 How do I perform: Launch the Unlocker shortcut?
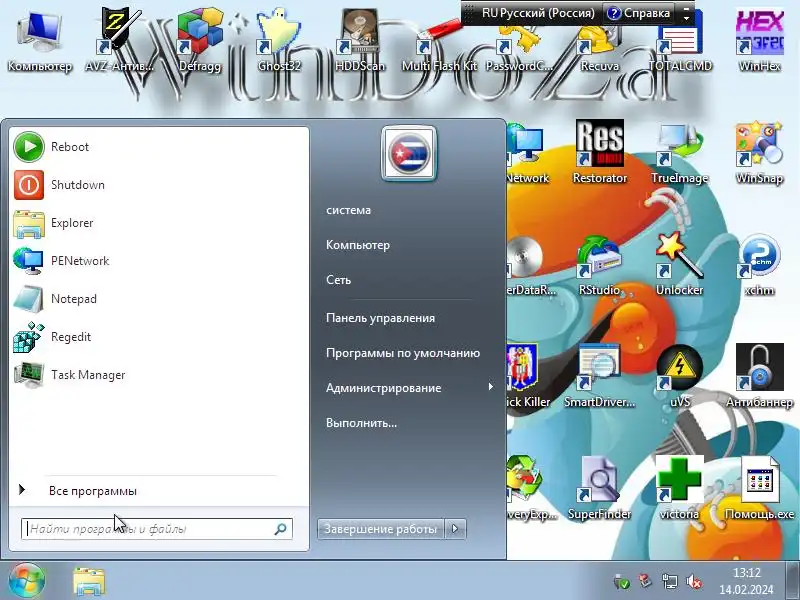click(x=680, y=265)
